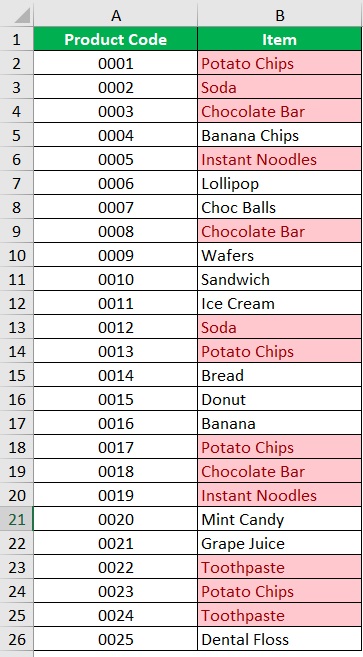Click the cell with product code 0010
363x657 pixels.
[x=116, y=279]
